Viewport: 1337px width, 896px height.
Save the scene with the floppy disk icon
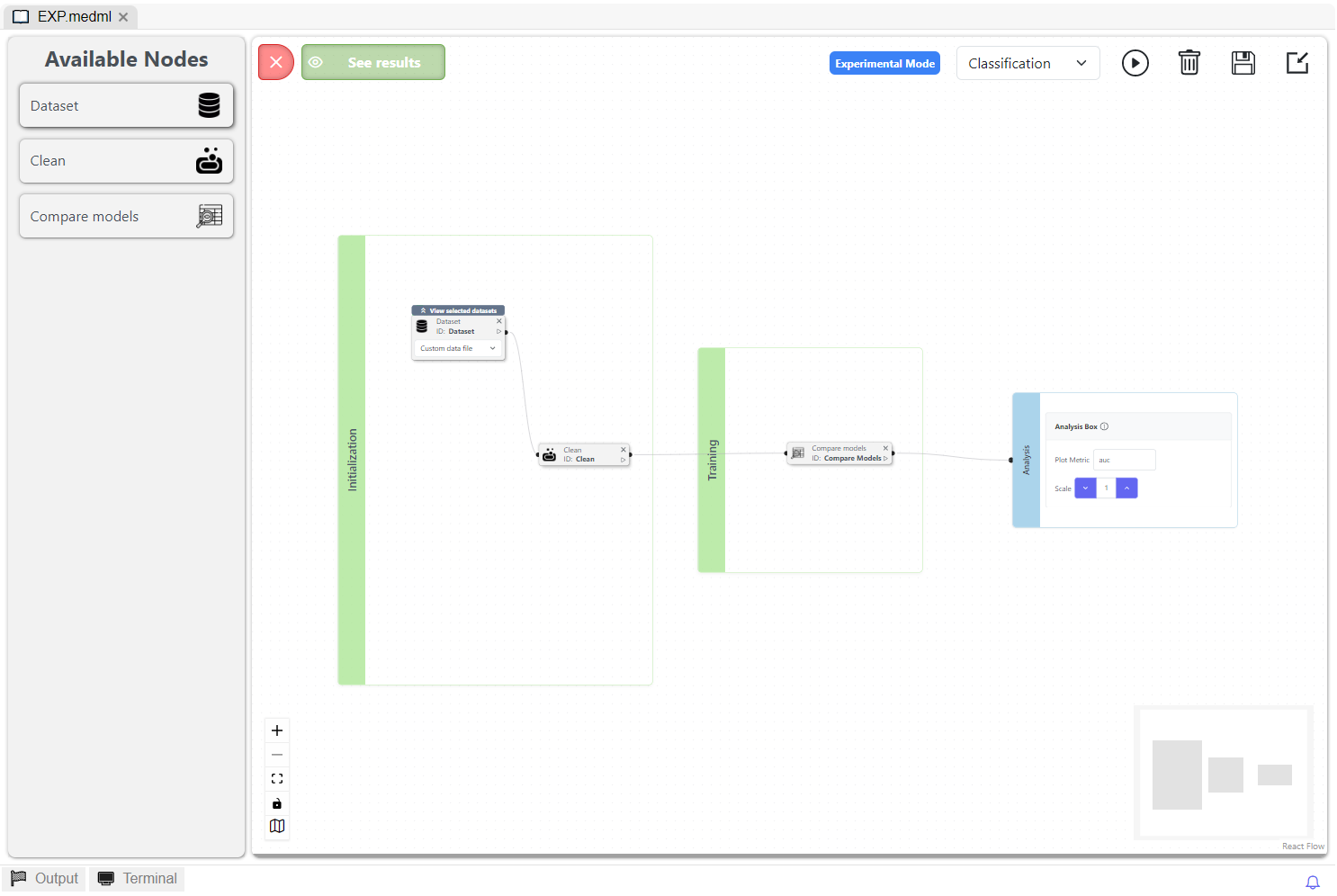[1243, 63]
